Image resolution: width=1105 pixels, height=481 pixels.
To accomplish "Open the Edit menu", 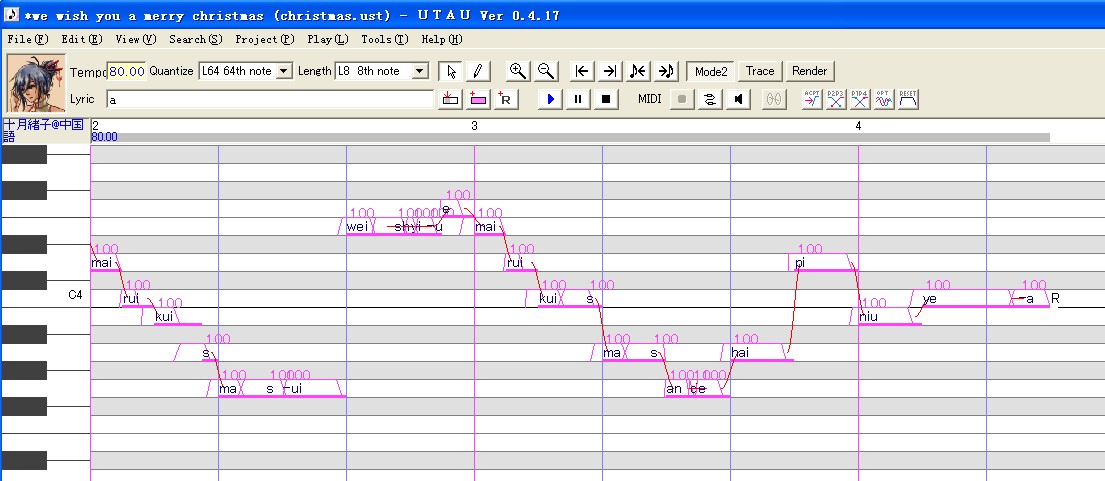I will [x=82, y=39].
